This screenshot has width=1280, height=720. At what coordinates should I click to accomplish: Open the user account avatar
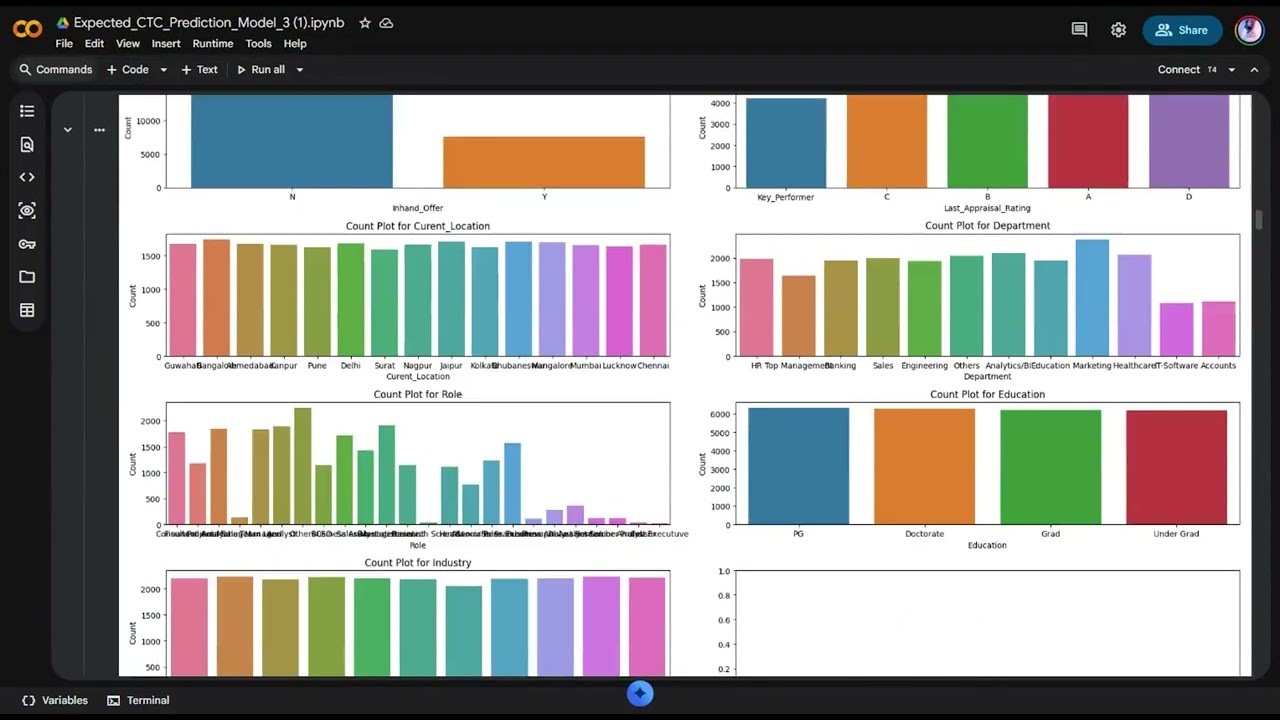click(1249, 30)
